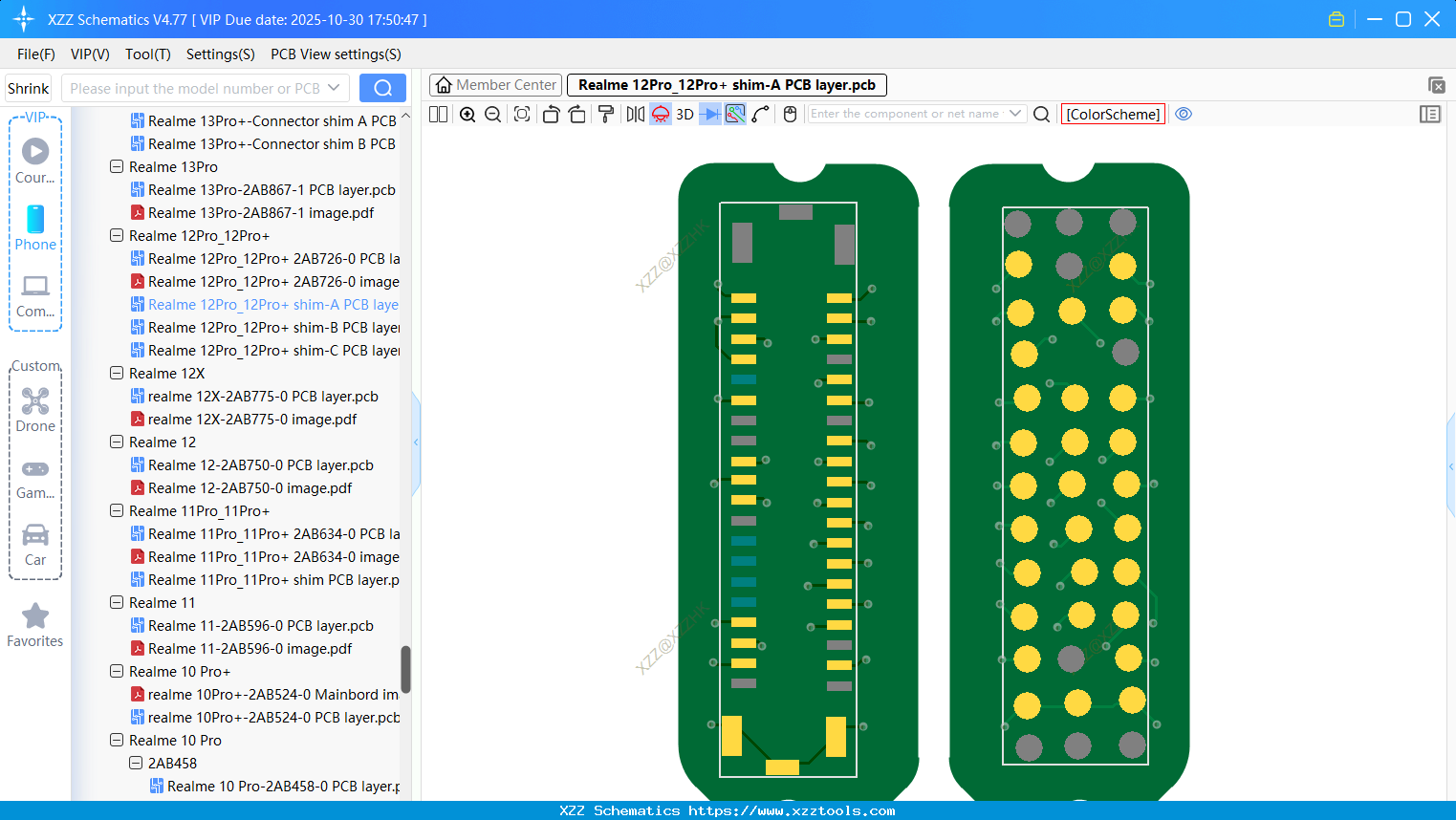Select the diode/net tracing tool
The image size is (1456, 820).
[x=709, y=114]
